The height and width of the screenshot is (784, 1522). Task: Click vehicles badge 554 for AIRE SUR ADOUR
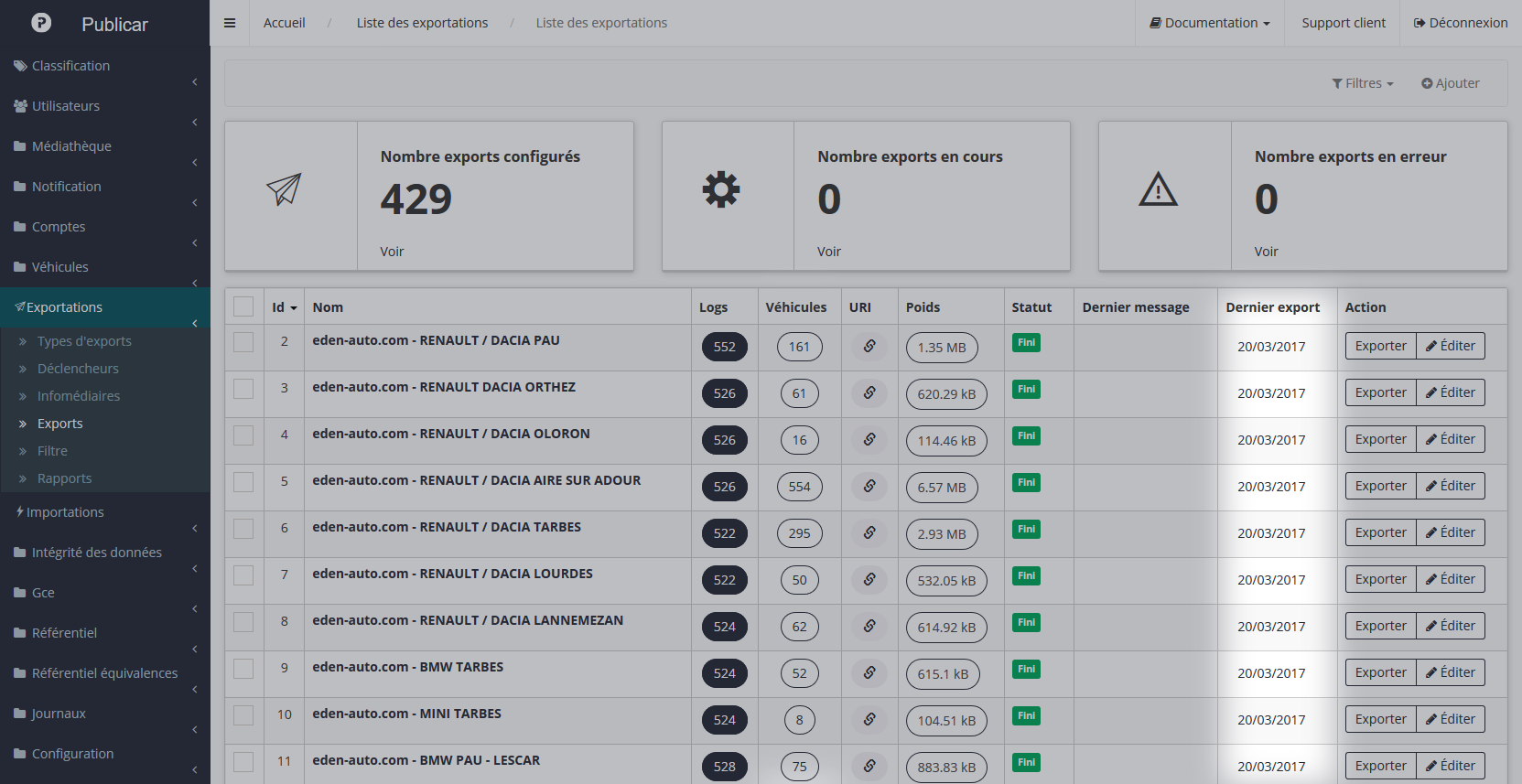pyautogui.click(x=800, y=487)
